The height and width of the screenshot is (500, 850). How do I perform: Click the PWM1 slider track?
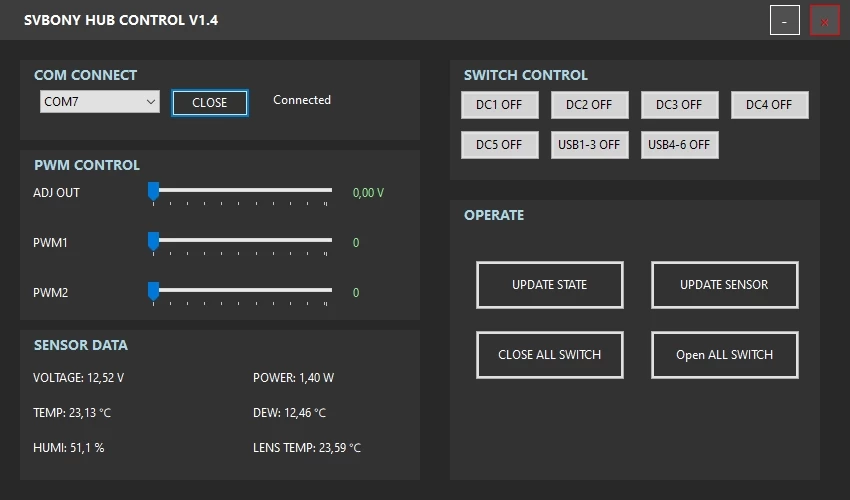pos(240,239)
